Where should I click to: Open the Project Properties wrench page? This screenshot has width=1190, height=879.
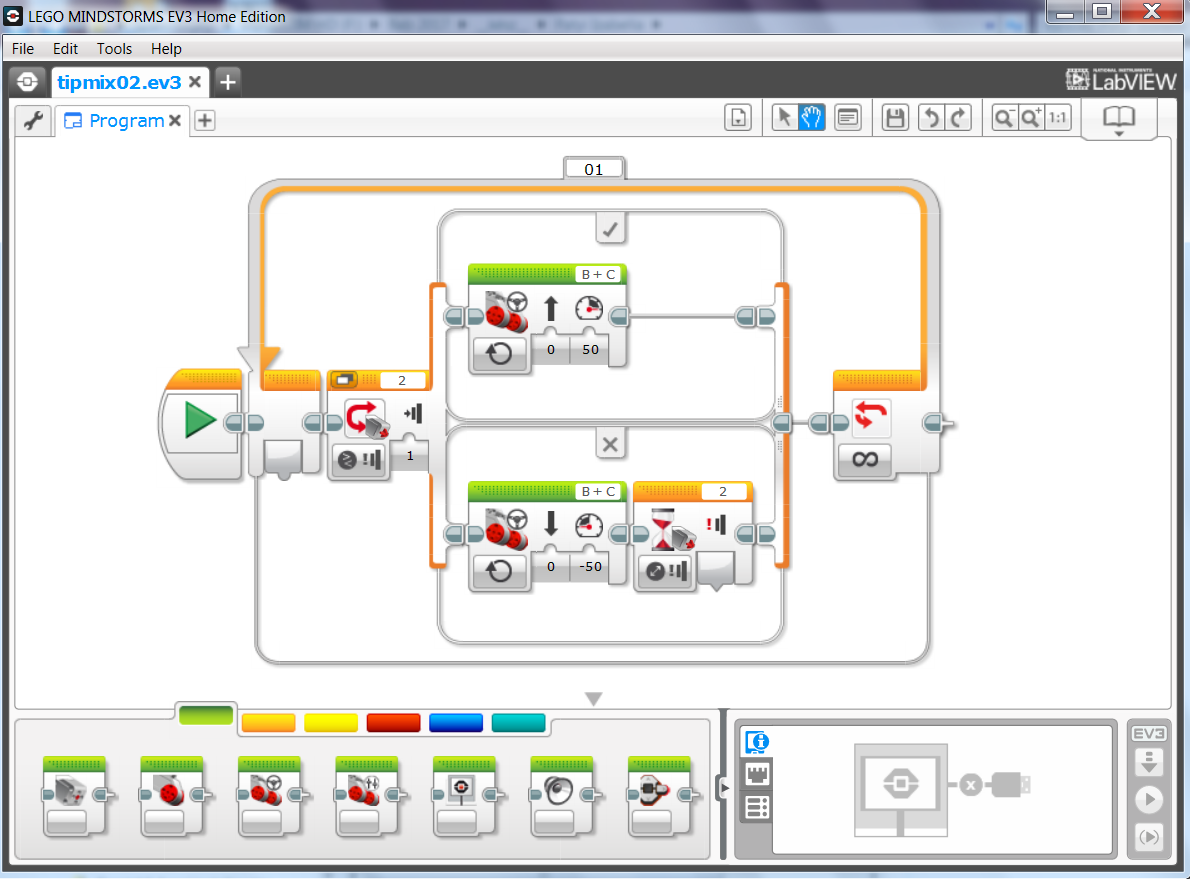point(33,120)
